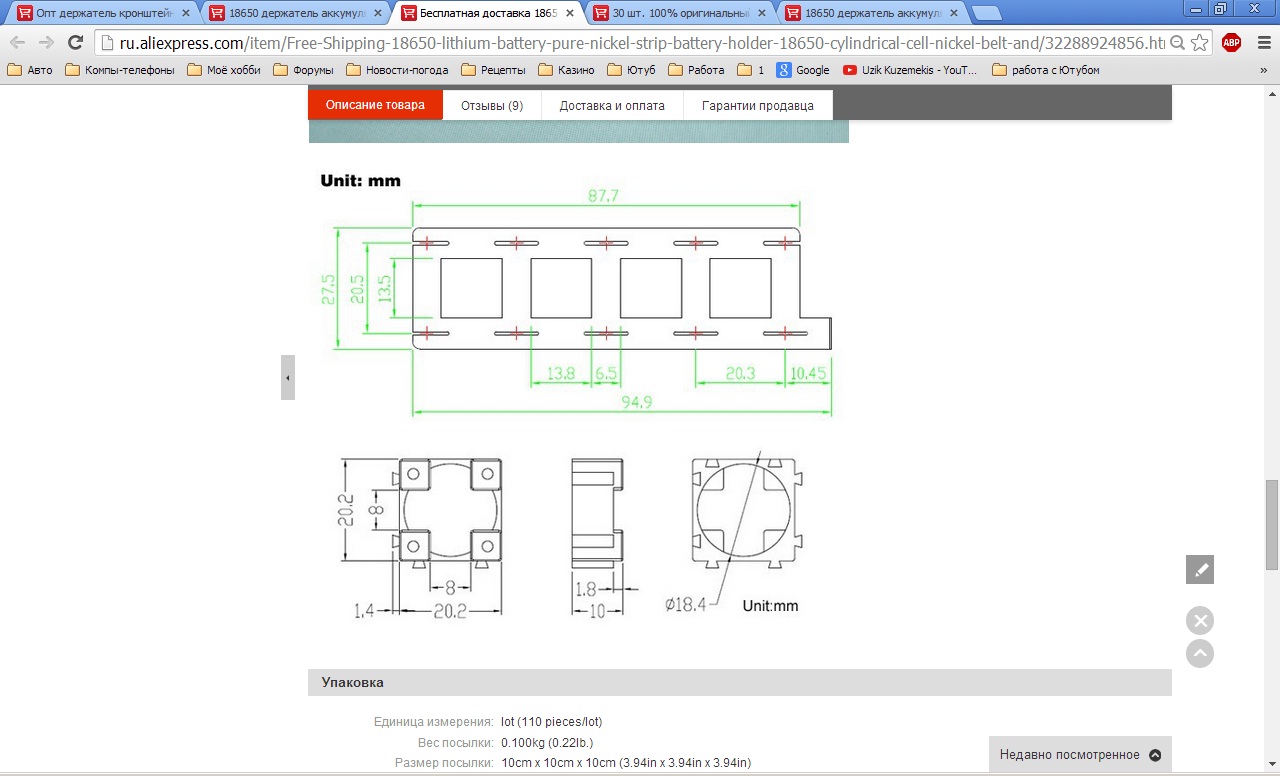The width and height of the screenshot is (1280, 776).
Task: Reload the page with the refresh icon
Action: [75, 42]
